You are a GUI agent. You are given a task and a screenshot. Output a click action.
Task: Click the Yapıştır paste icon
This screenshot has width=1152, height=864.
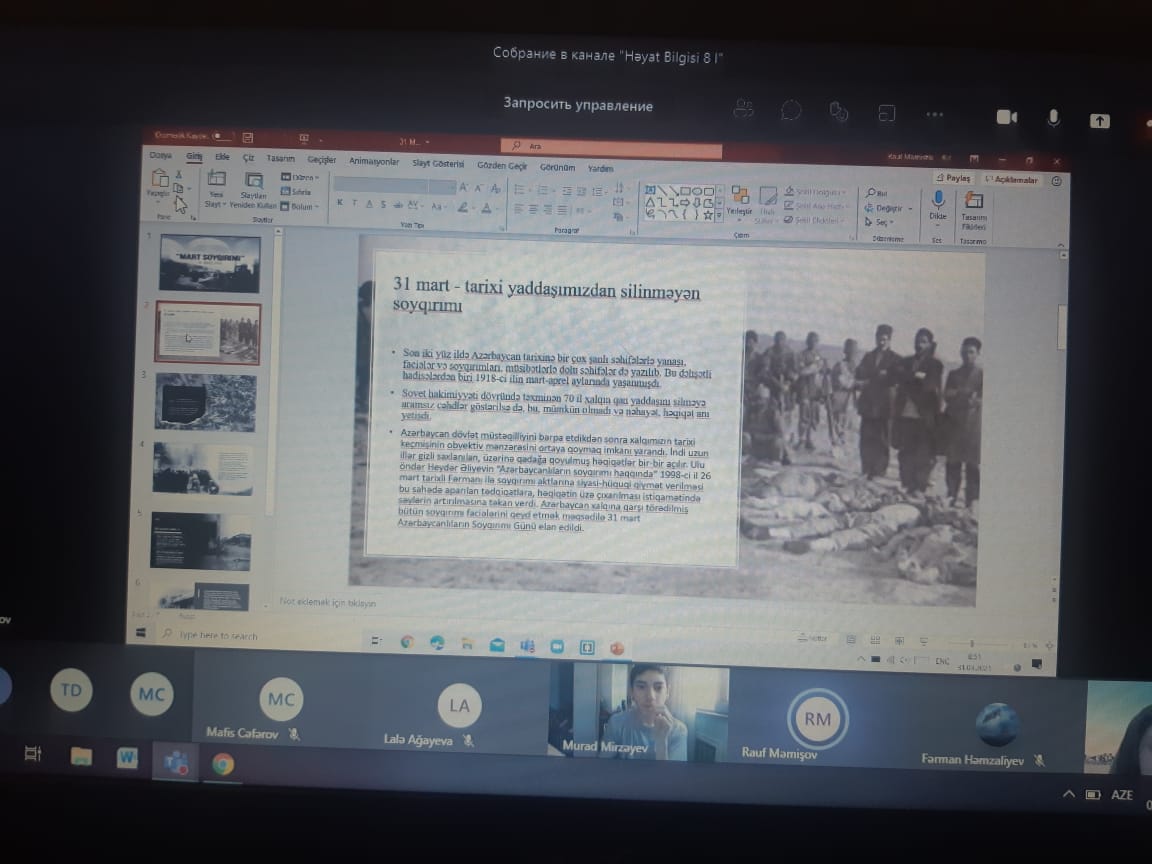pos(159,179)
